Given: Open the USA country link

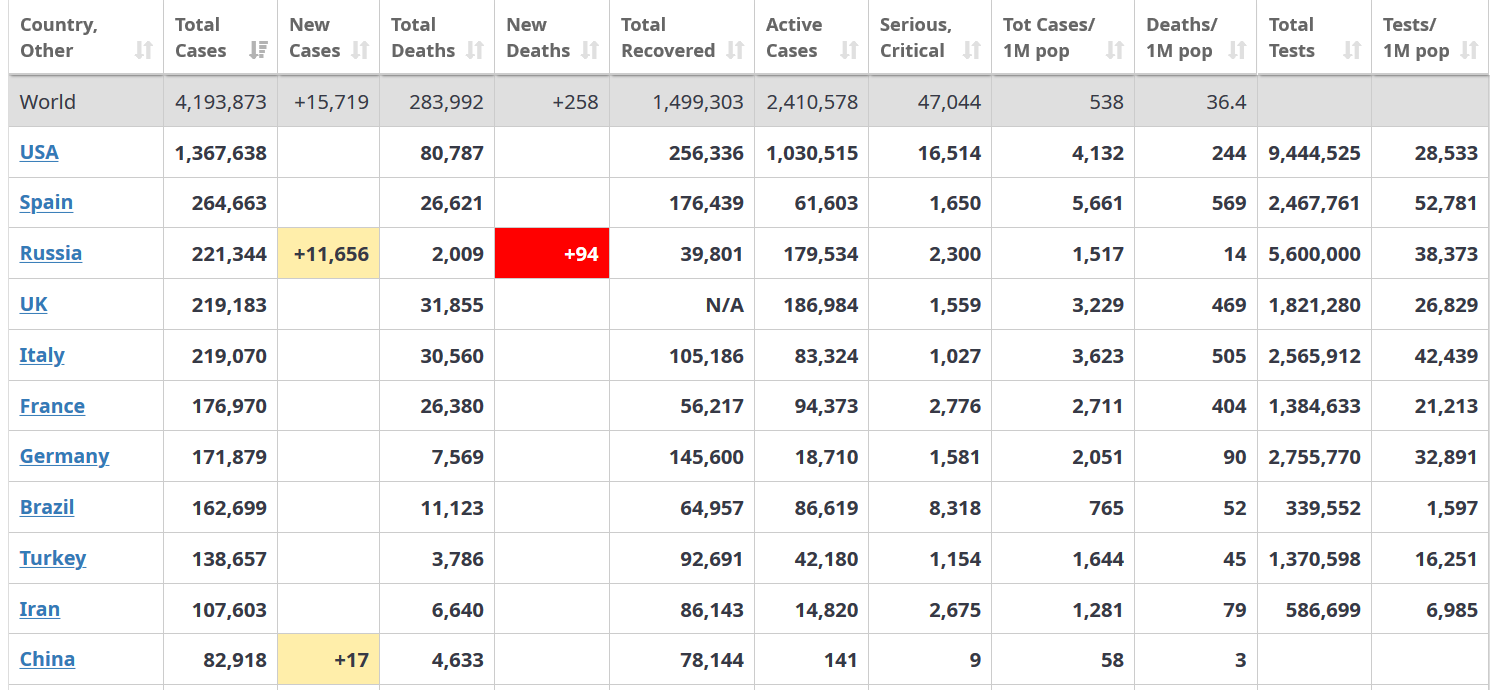Looking at the screenshot, I should [39, 152].
